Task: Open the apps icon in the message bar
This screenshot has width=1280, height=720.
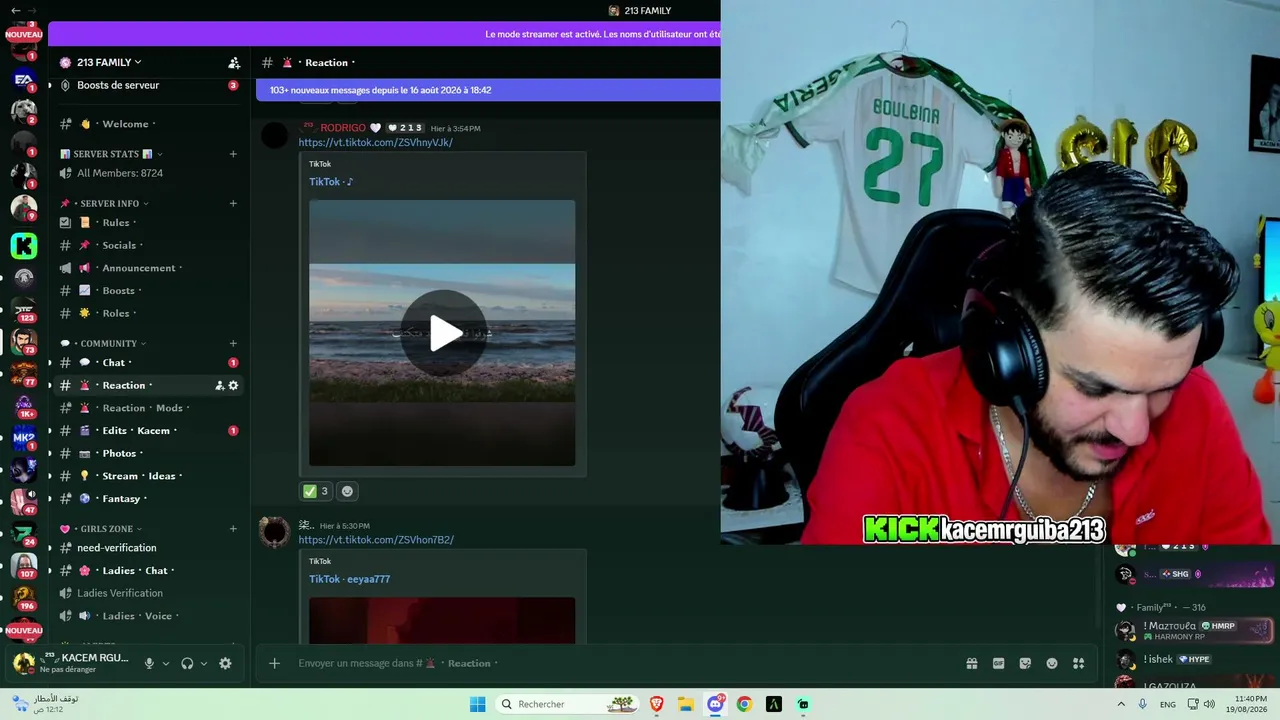Action: click(1078, 663)
